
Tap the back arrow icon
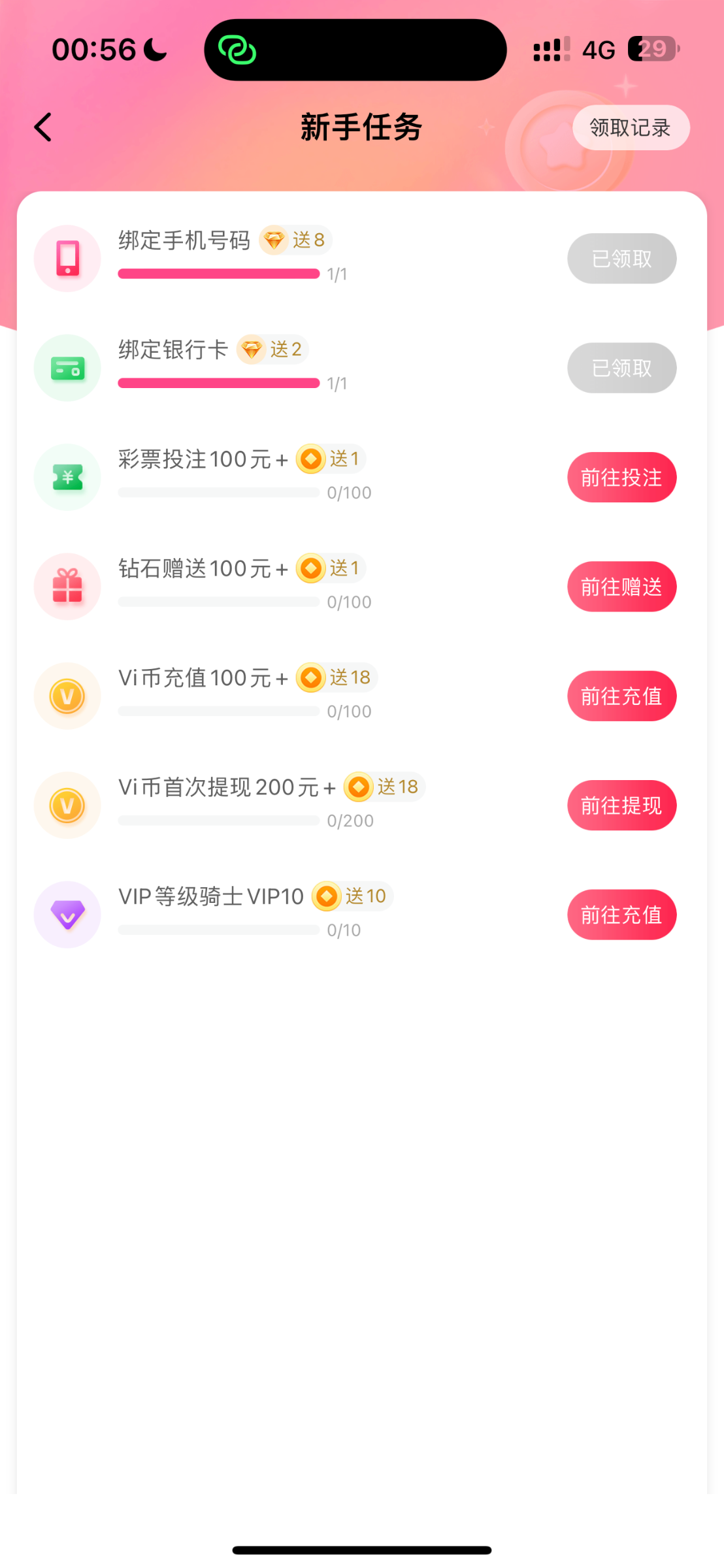43,127
